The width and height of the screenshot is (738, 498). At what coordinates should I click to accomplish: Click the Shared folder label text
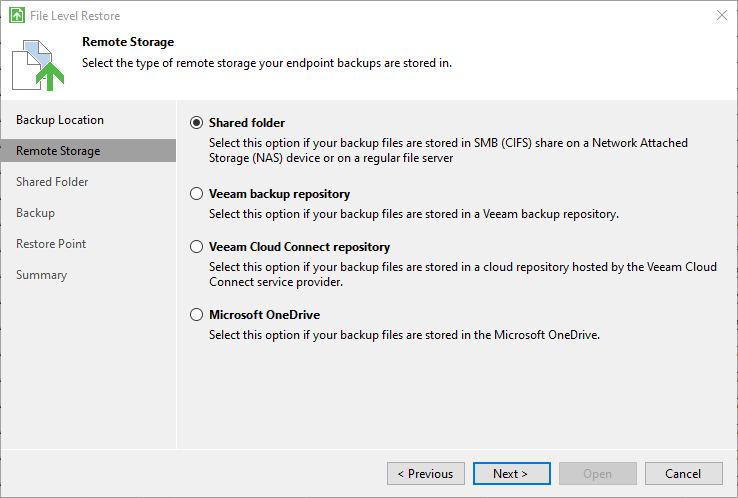tap(247, 123)
